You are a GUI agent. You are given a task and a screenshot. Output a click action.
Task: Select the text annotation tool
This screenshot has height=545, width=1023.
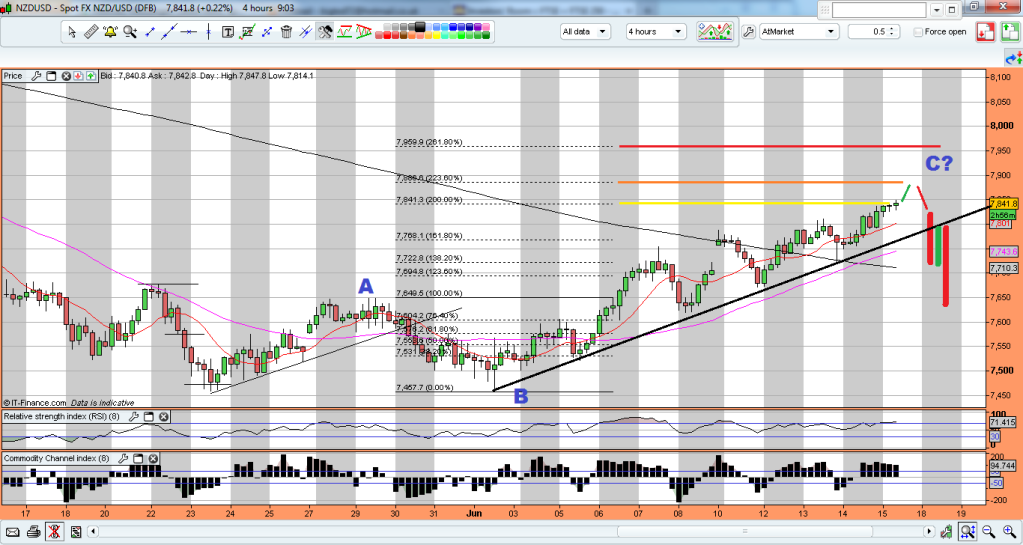[x=228, y=31]
